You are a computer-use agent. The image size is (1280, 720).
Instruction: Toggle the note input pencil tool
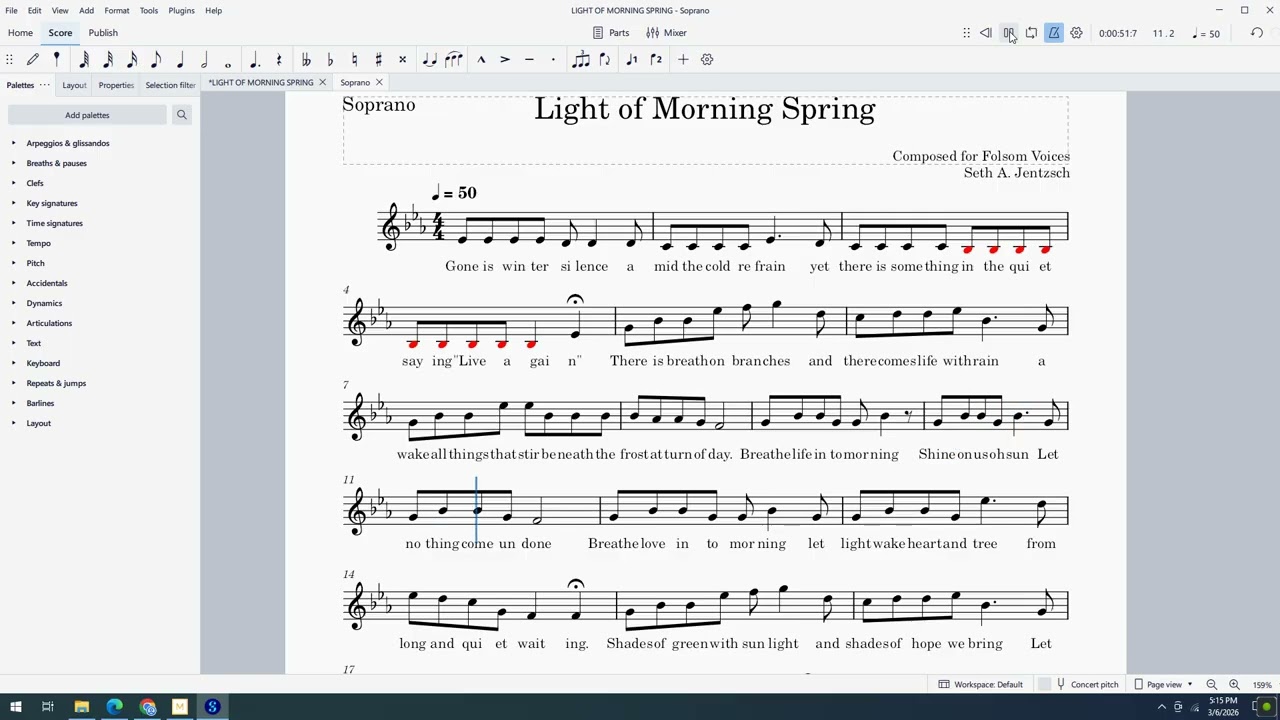(33, 60)
